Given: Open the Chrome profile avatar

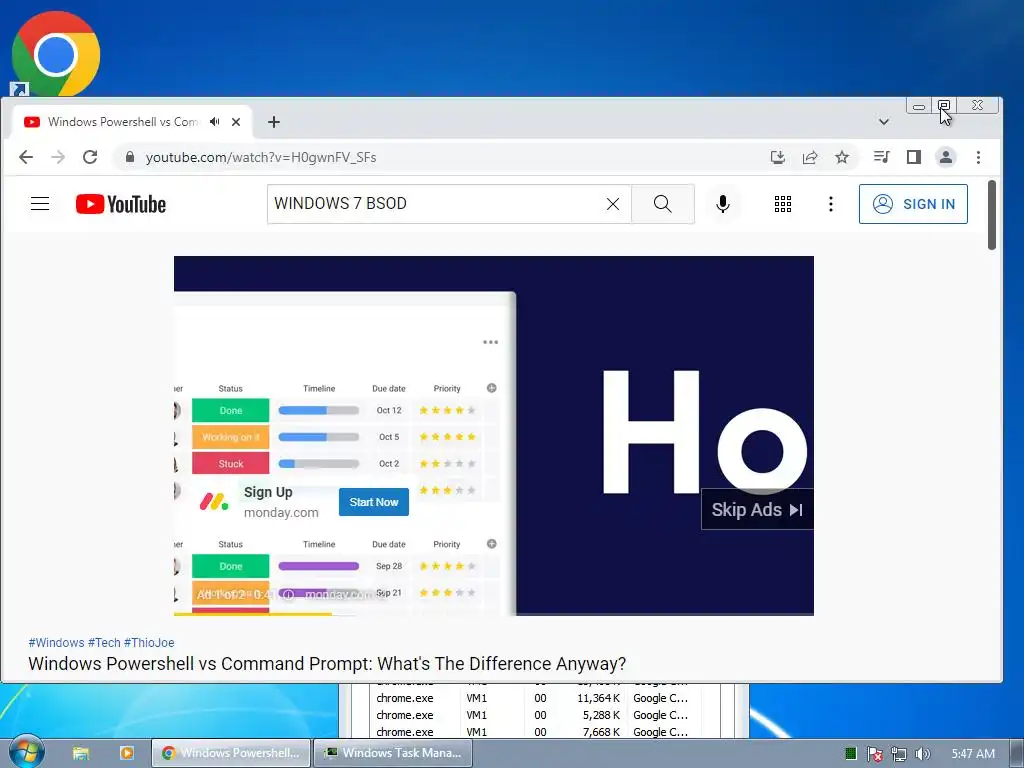Looking at the screenshot, I should pos(945,157).
